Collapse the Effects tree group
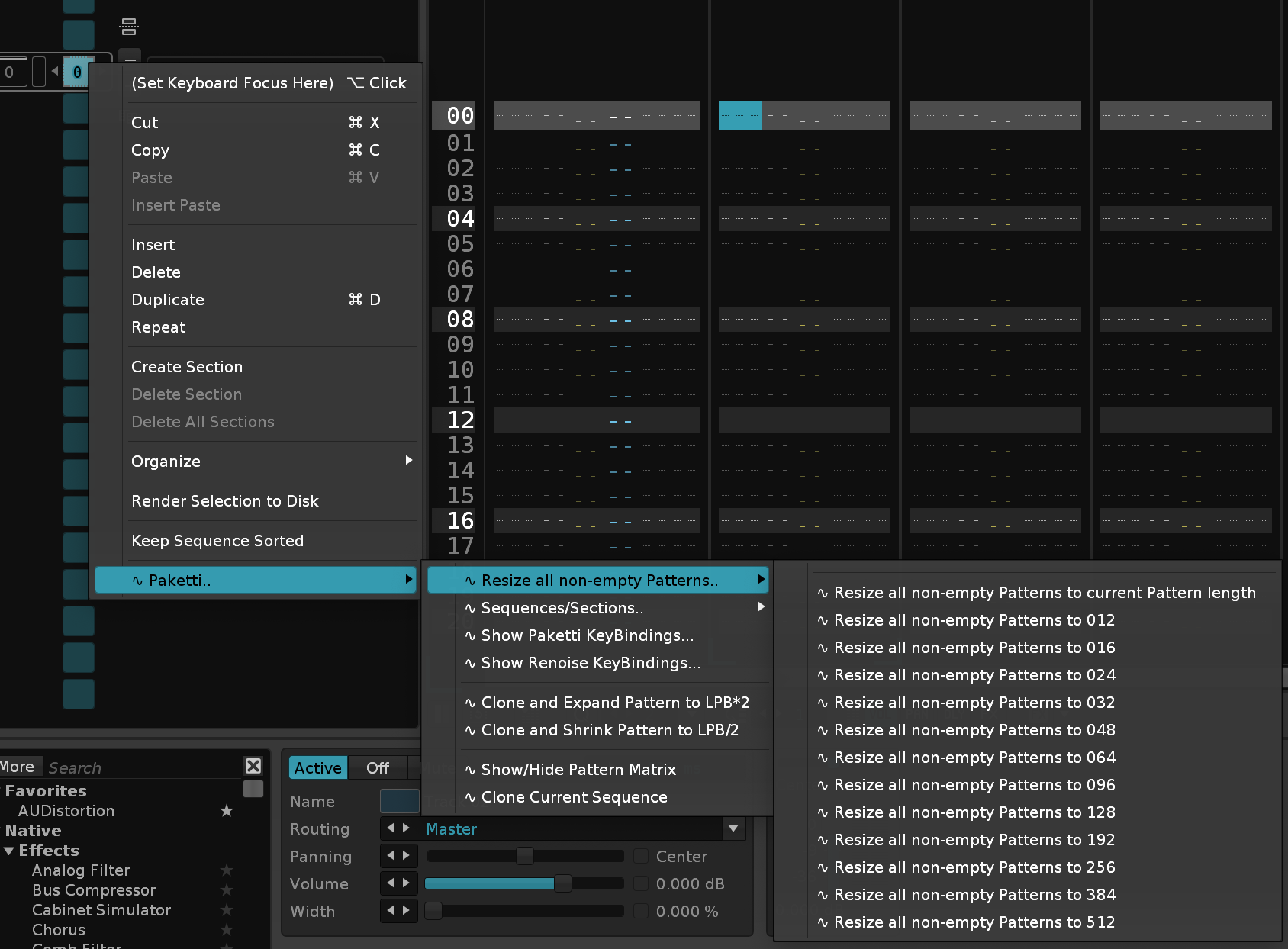The image size is (1288, 949). [9, 851]
